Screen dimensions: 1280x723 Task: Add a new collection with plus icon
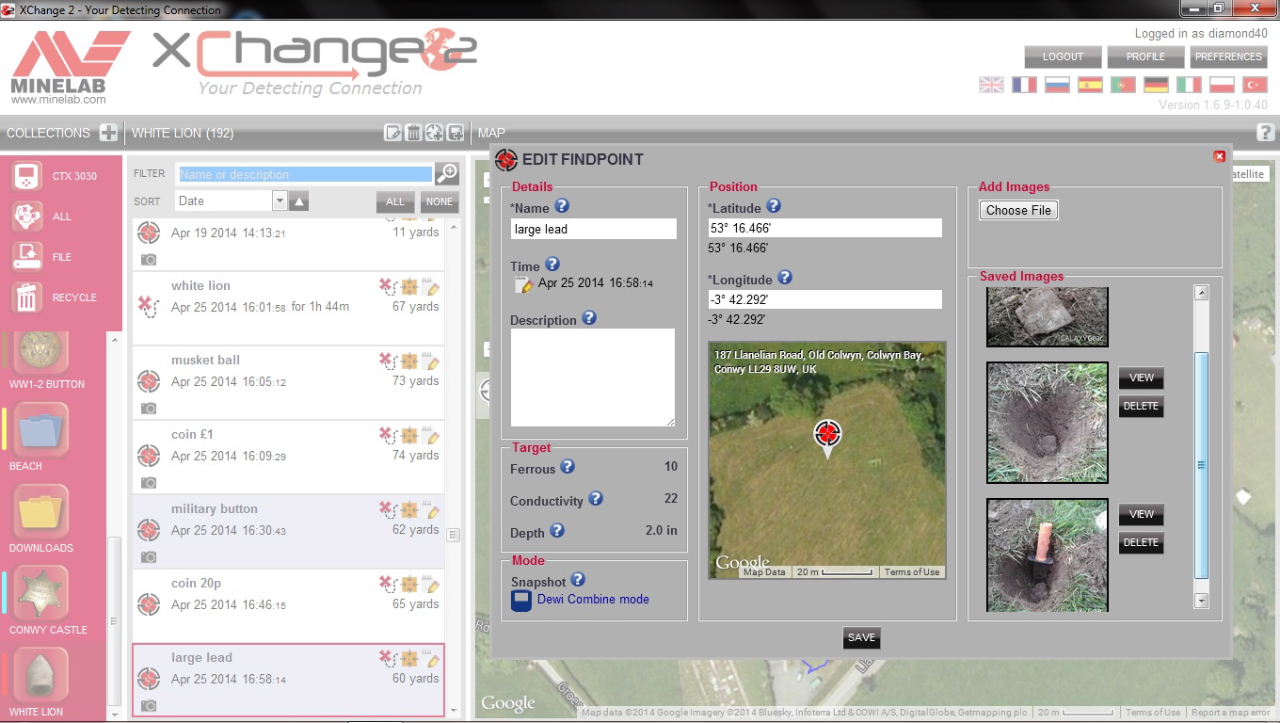109,133
